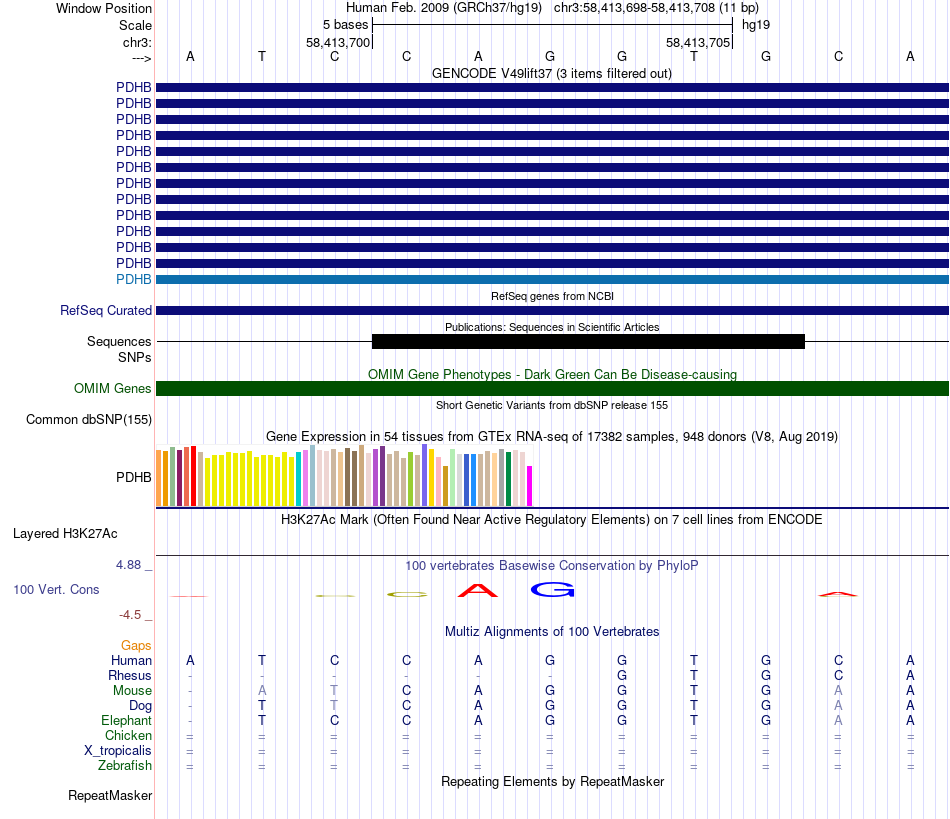
Task: Click GENCODE V49lift37 track title
Action: [x=551, y=73]
